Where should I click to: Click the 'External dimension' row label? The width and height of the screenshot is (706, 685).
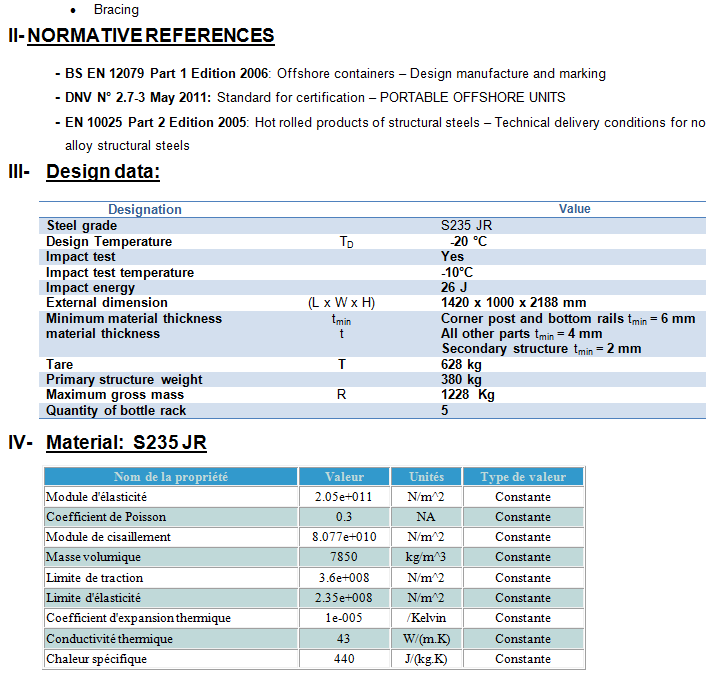[107, 302]
